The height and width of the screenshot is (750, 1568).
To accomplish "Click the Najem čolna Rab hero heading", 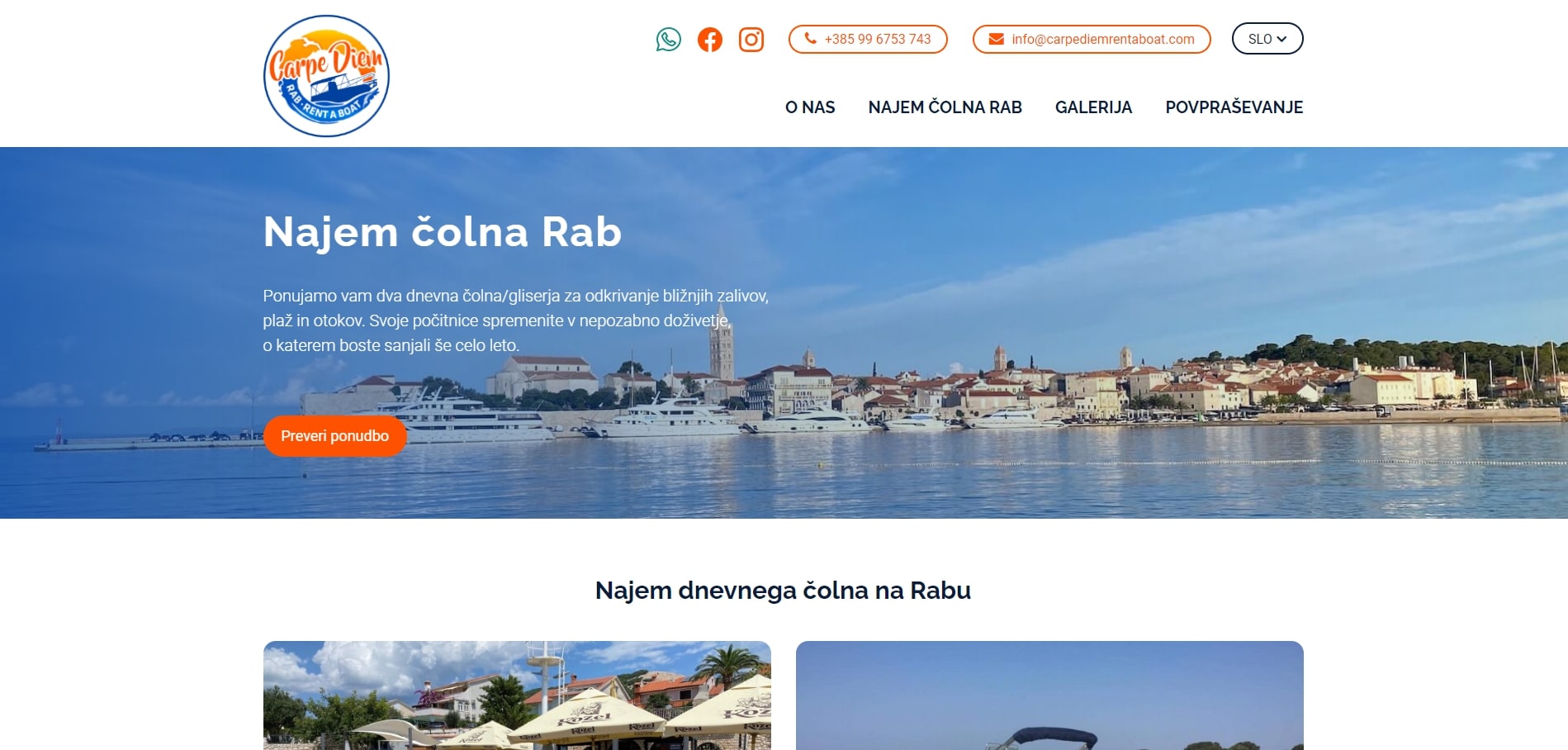I will [x=443, y=232].
